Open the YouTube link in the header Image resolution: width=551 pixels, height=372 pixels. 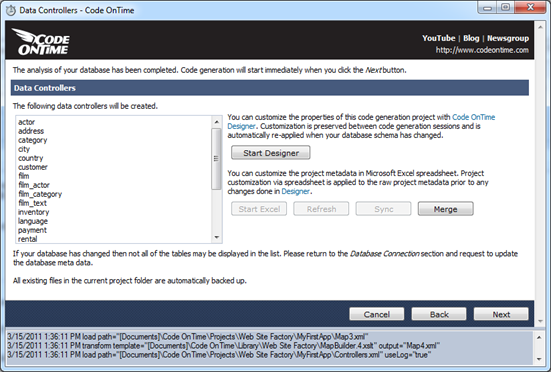point(439,38)
